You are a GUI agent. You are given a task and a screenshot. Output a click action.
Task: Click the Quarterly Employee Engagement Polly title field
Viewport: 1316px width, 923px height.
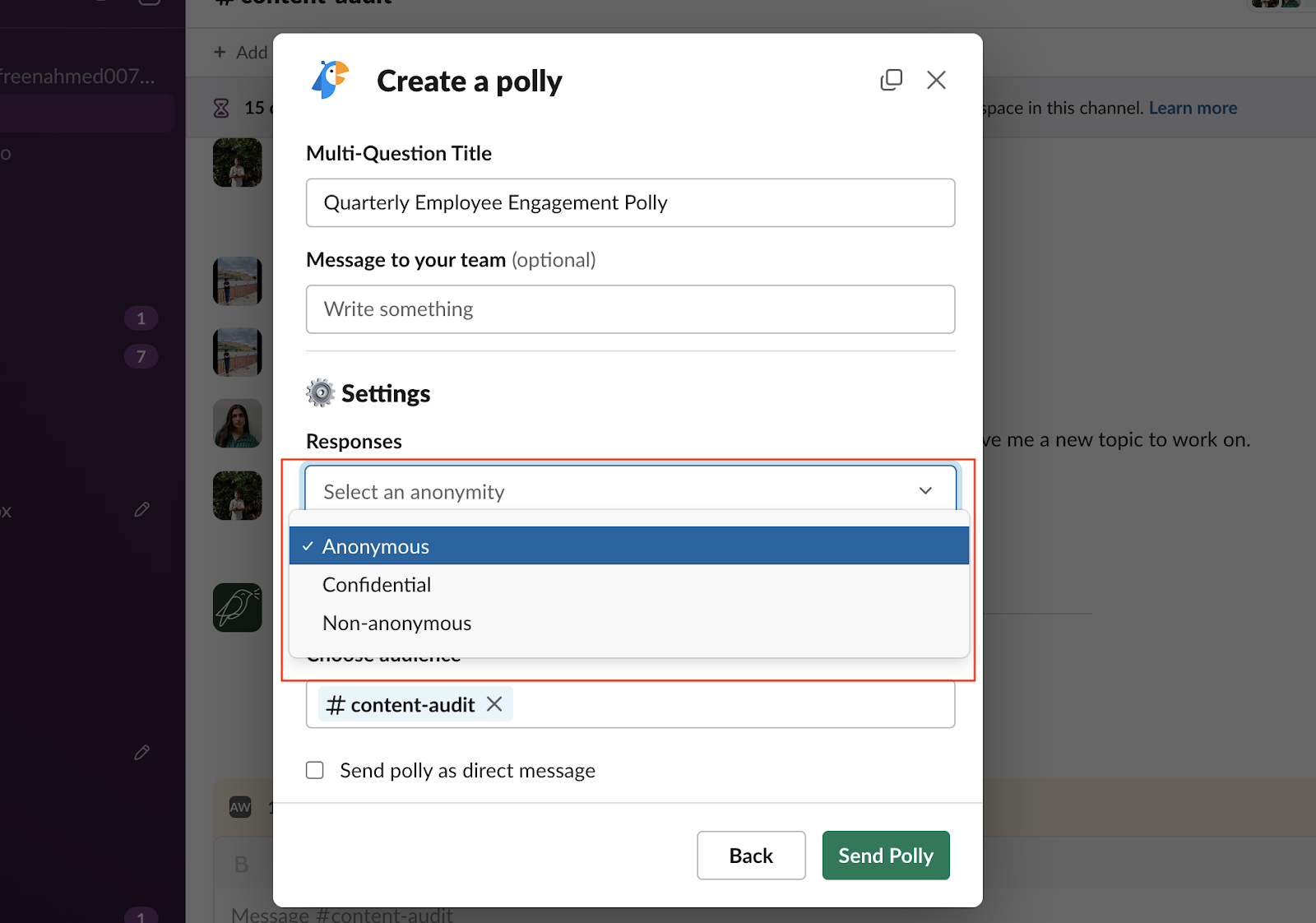pos(630,202)
